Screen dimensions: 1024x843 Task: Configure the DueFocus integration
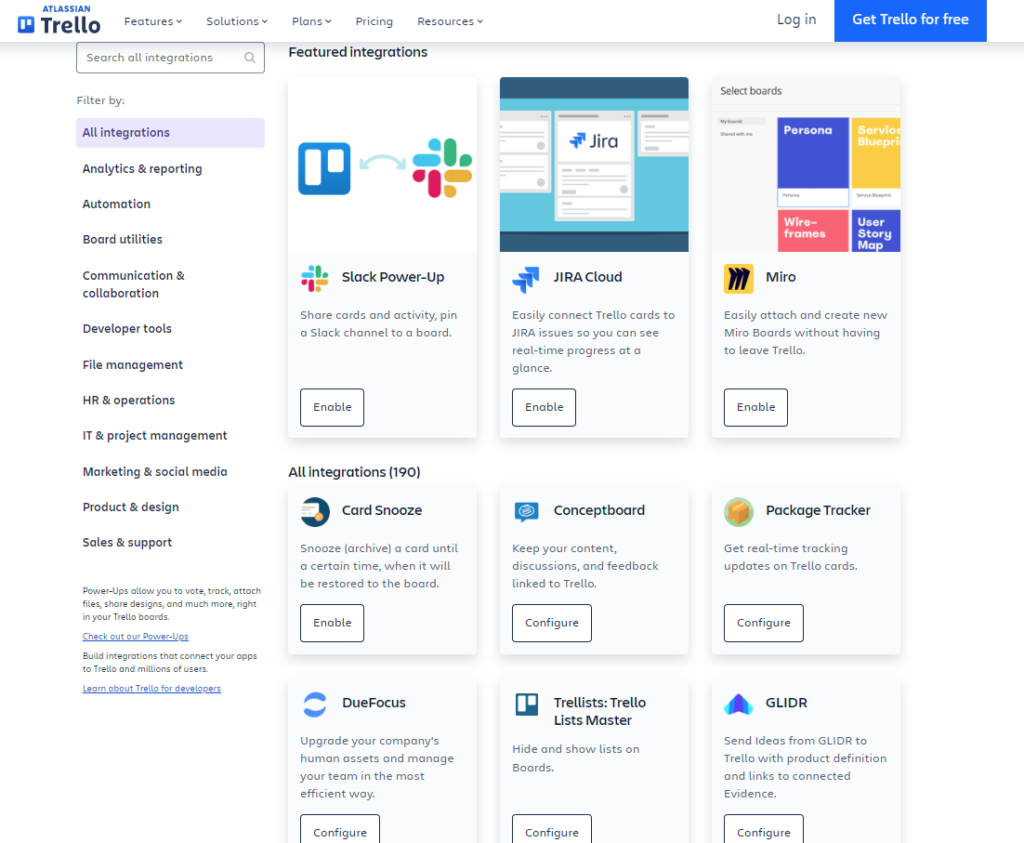point(340,831)
